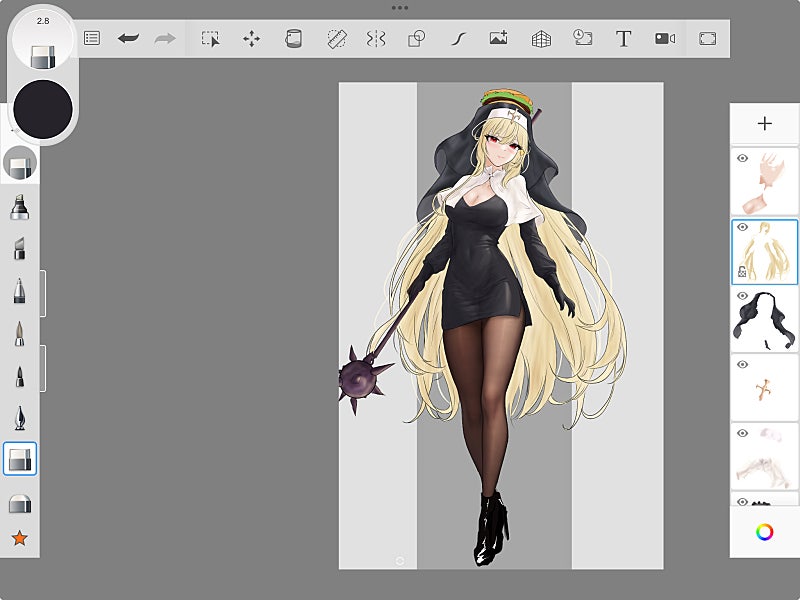
Task: Activate the Transform move tool
Action: pyautogui.click(x=251, y=39)
